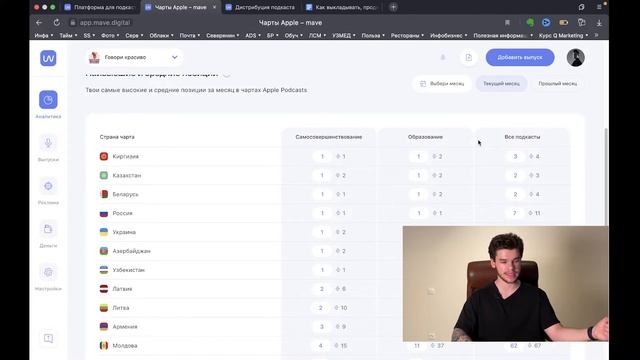640x360 pixels.
Task: Click the presenter webcam video overlay
Action: 505,284
